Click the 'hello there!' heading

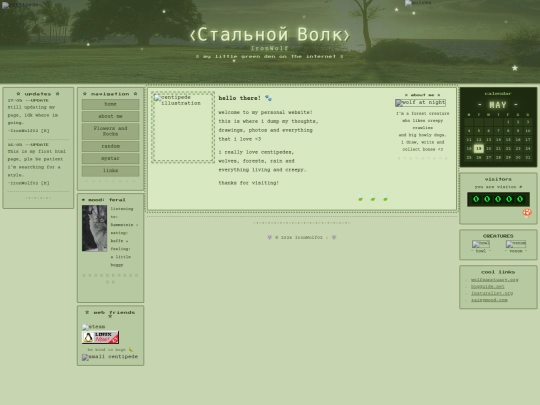click(x=240, y=98)
